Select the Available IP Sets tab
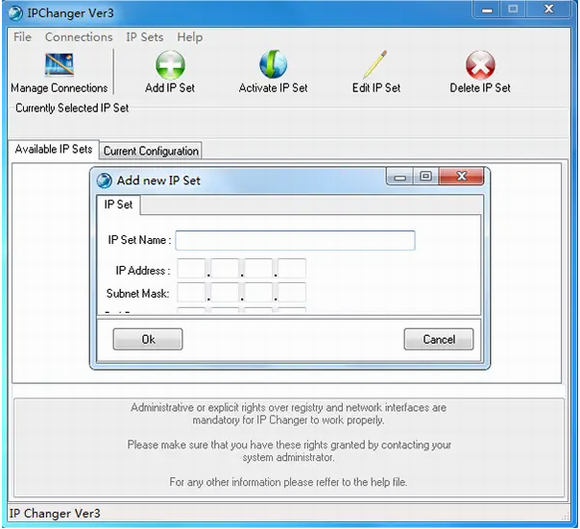The width and height of the screenshot is (580, 529). pos(54,149)
